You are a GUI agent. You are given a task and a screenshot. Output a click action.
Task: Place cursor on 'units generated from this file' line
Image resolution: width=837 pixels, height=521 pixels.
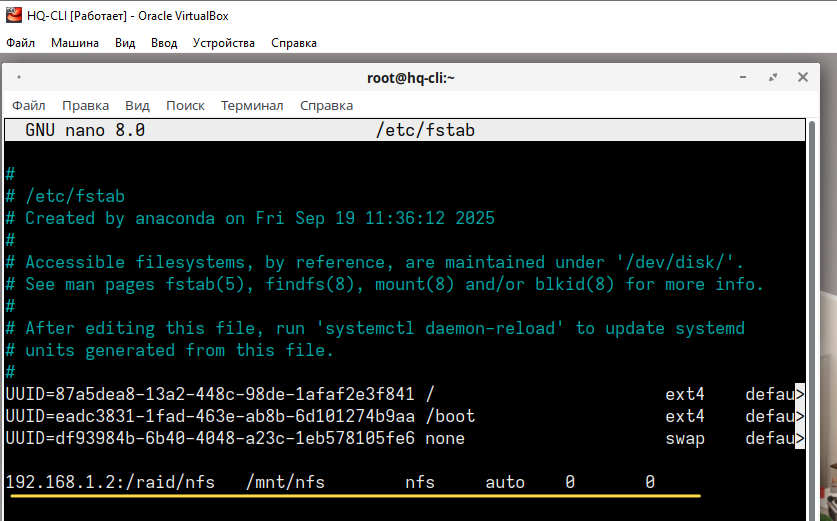[170, 350]
